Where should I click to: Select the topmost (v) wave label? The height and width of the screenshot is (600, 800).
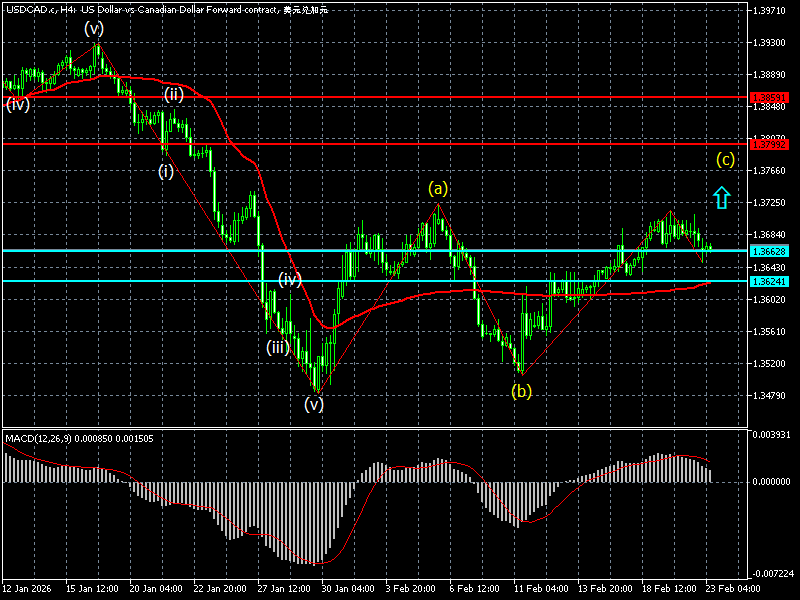click(x=93, y=28)
